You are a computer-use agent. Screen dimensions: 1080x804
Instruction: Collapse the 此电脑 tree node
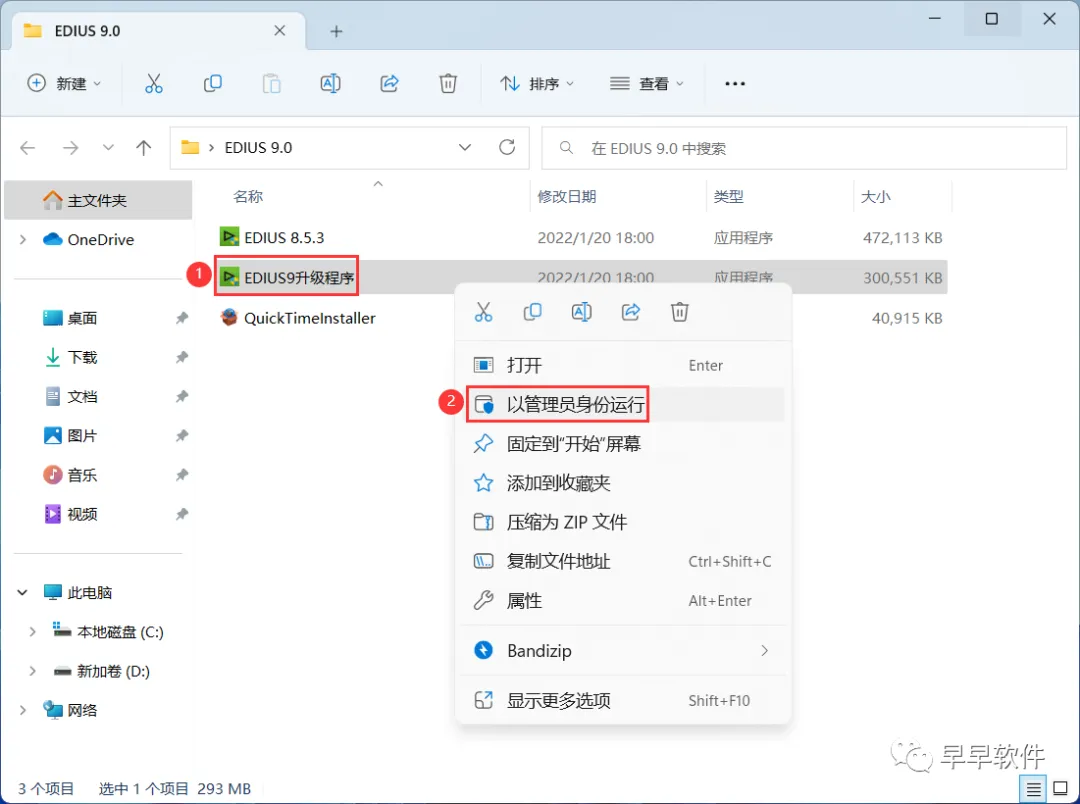pos(23,592)
